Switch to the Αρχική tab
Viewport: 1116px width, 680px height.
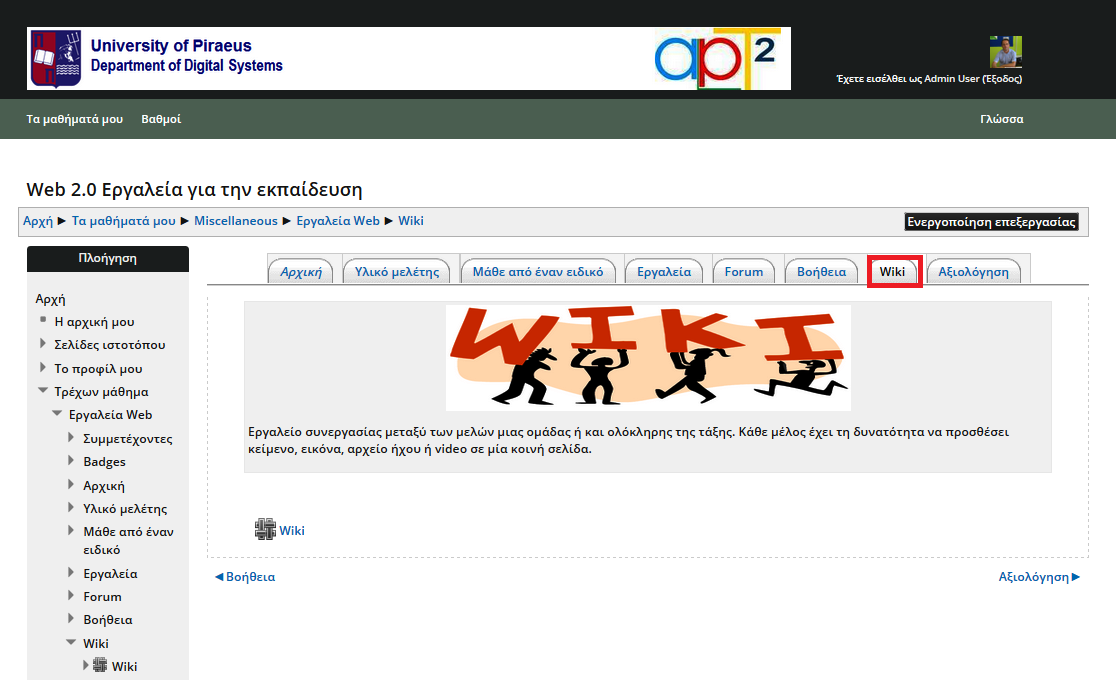300,271
